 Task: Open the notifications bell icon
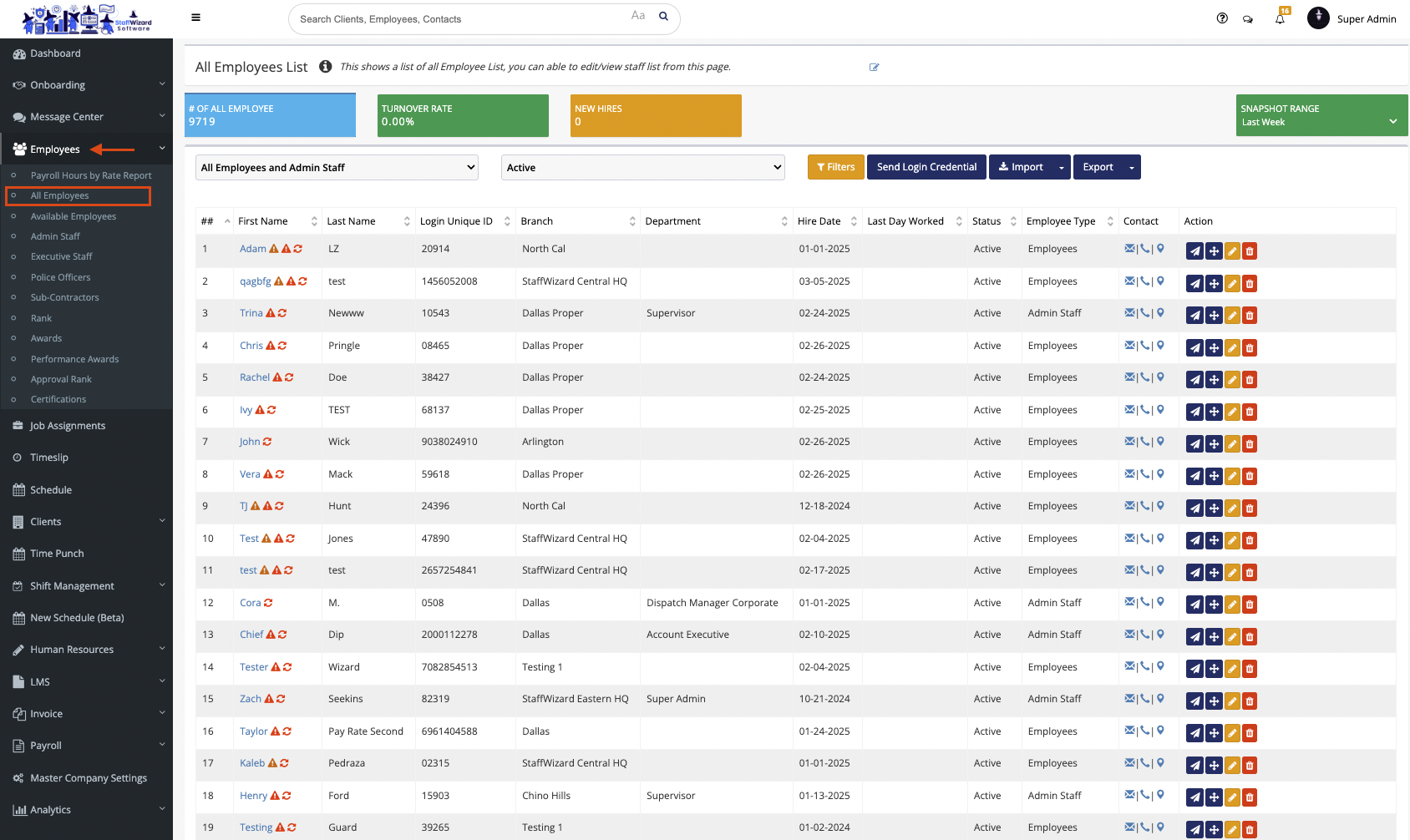(x=1280, y=19)
